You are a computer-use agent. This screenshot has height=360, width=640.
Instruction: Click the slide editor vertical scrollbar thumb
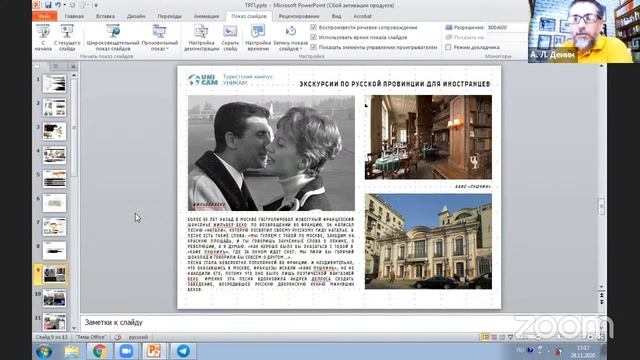(601, 207)
